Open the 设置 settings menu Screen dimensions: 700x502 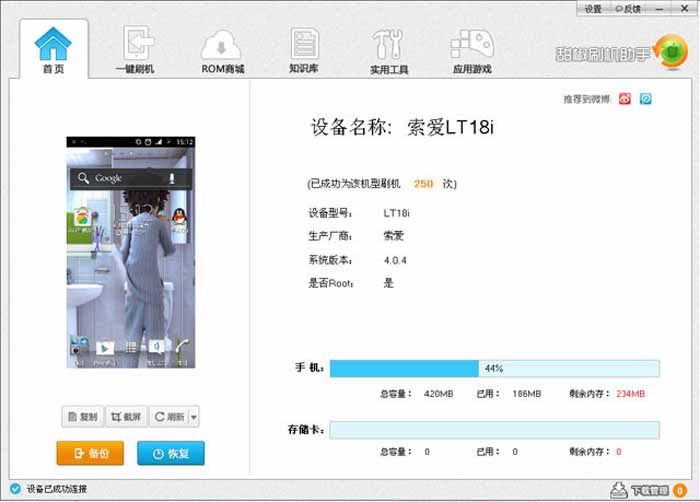click(x=593, y=9)
